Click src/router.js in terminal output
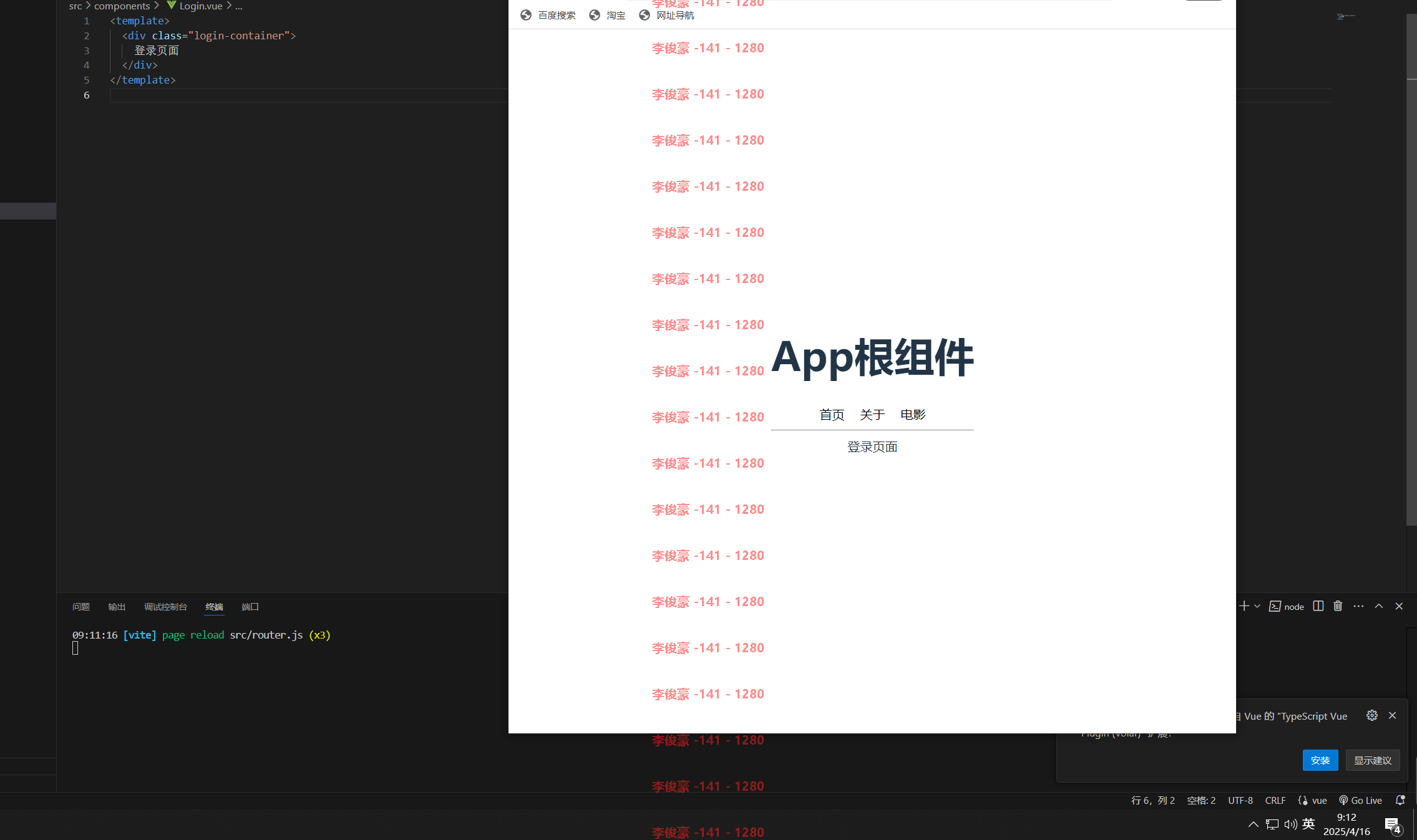This screenshot has width=1417, height=840. point(266,635)
